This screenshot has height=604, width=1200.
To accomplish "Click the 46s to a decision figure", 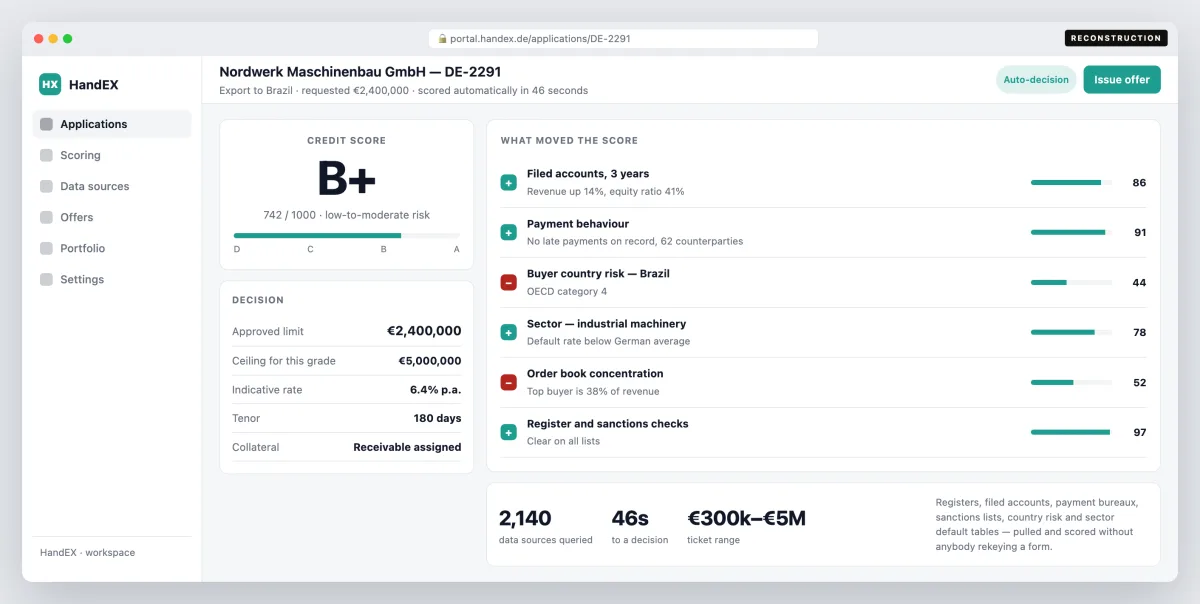I will coord(630,519).
